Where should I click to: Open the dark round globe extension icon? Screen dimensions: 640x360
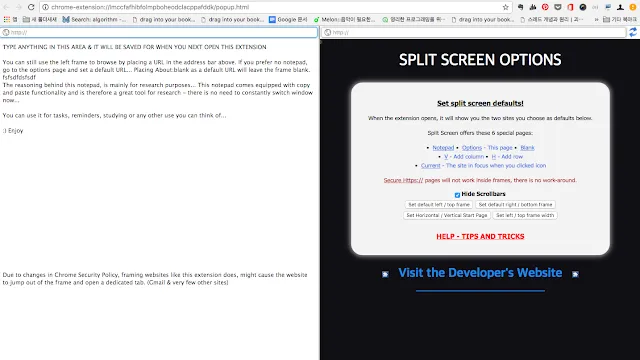(583, 7)
